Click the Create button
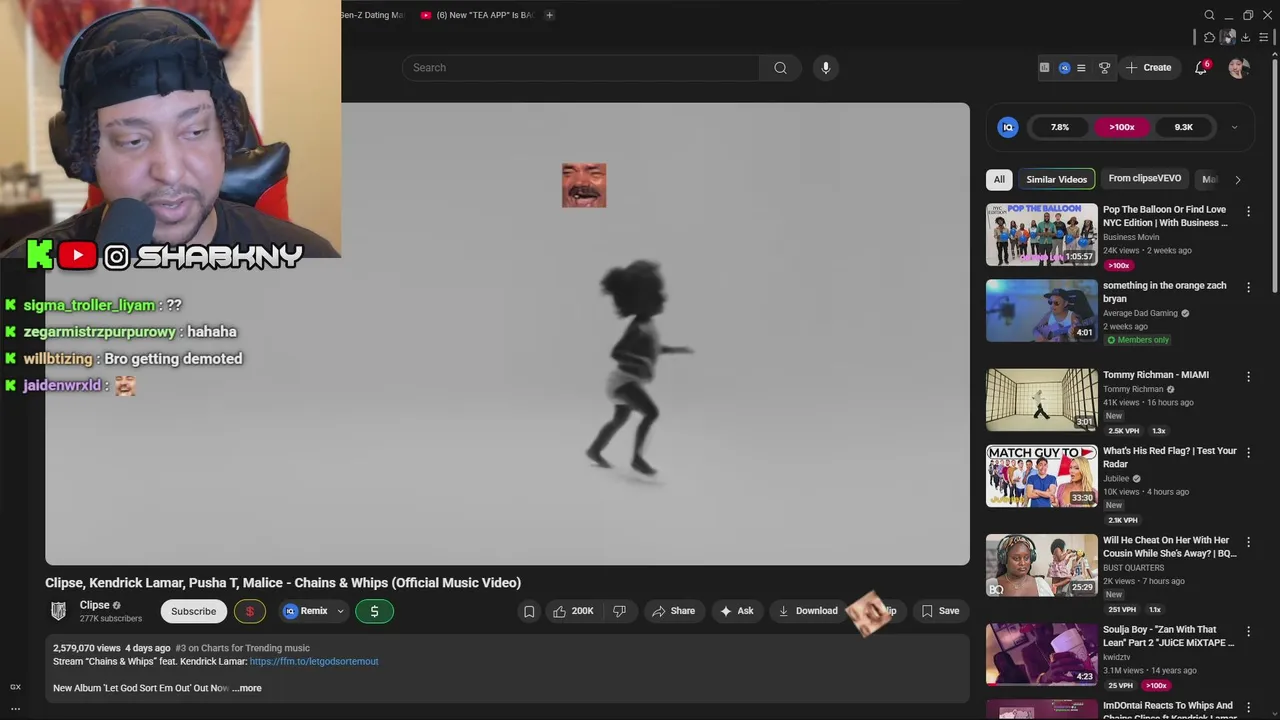Viewport: 1280px width, 720px height. [x=1148, y=68]
